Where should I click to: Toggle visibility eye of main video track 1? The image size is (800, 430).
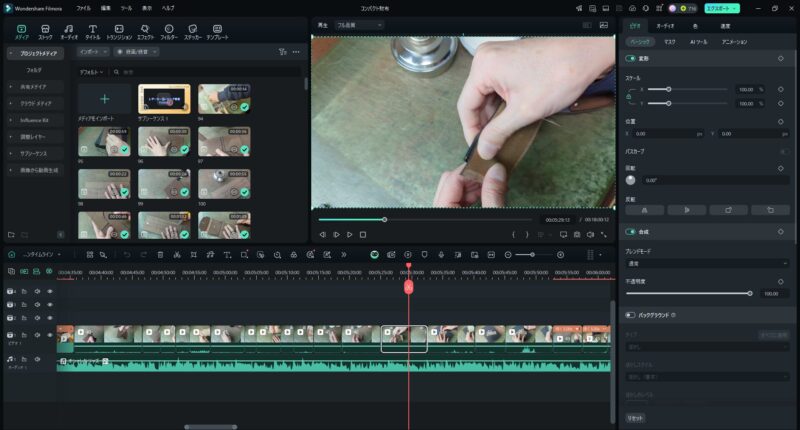point(49,335)
